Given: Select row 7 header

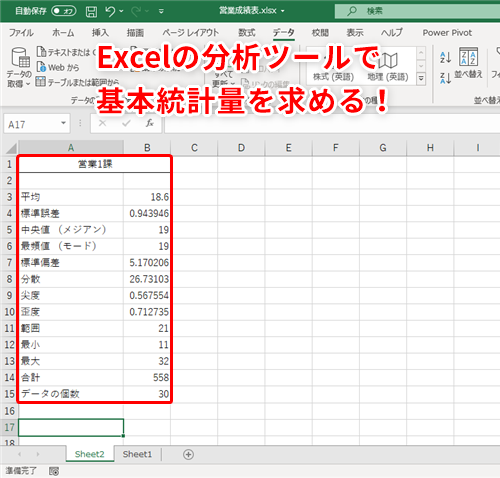Looking at the screenshot, I should pos(9,263).
